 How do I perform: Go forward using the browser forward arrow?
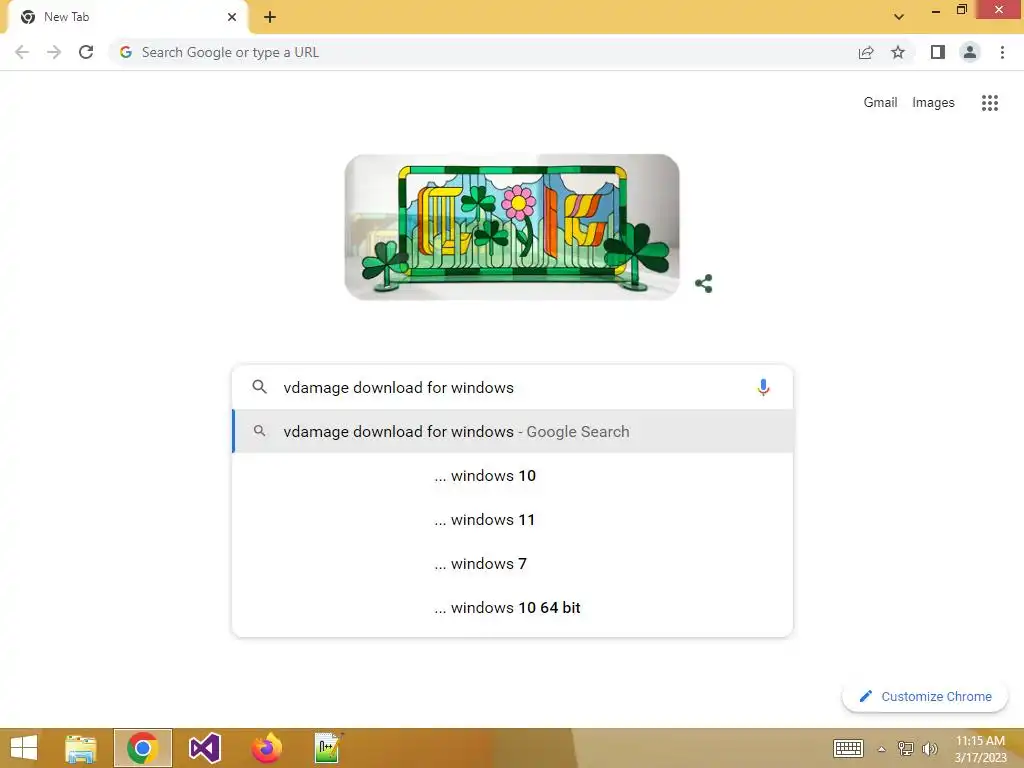click(x=54, y=52)
